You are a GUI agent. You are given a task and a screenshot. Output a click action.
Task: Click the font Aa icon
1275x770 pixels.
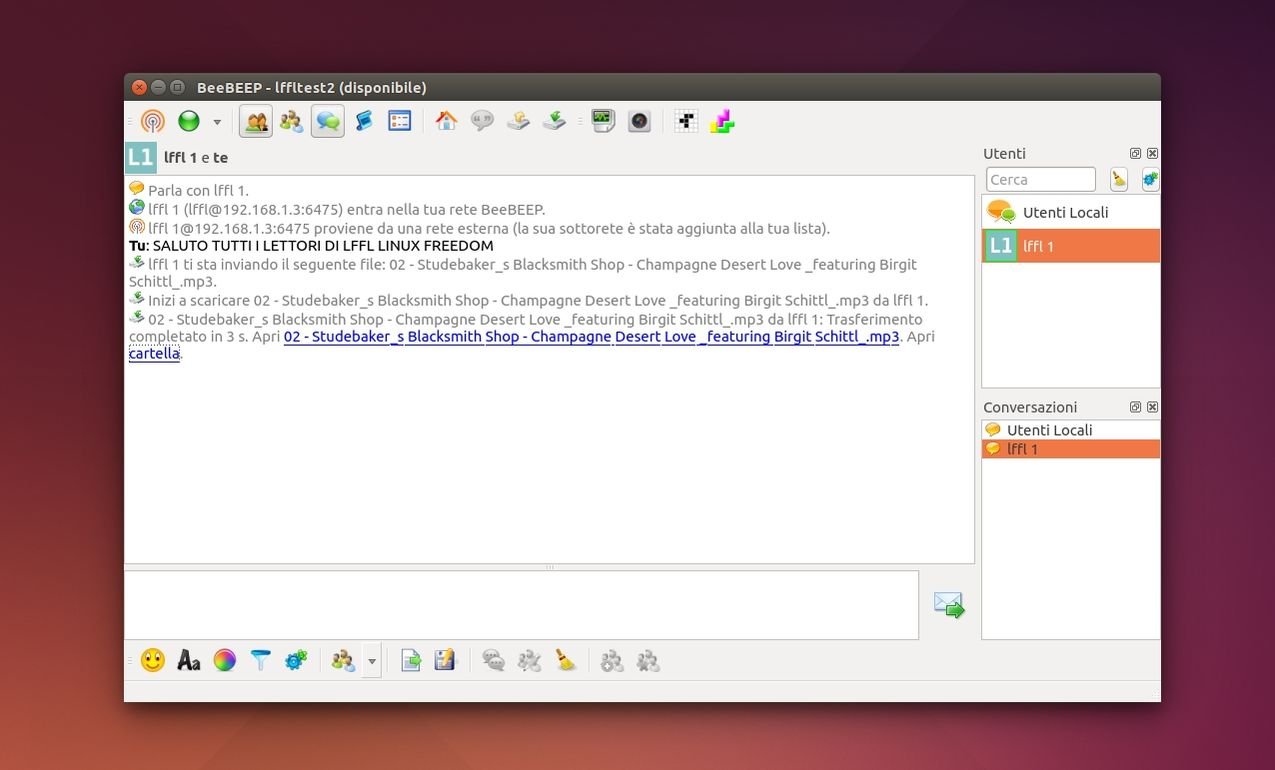[188, 660]
